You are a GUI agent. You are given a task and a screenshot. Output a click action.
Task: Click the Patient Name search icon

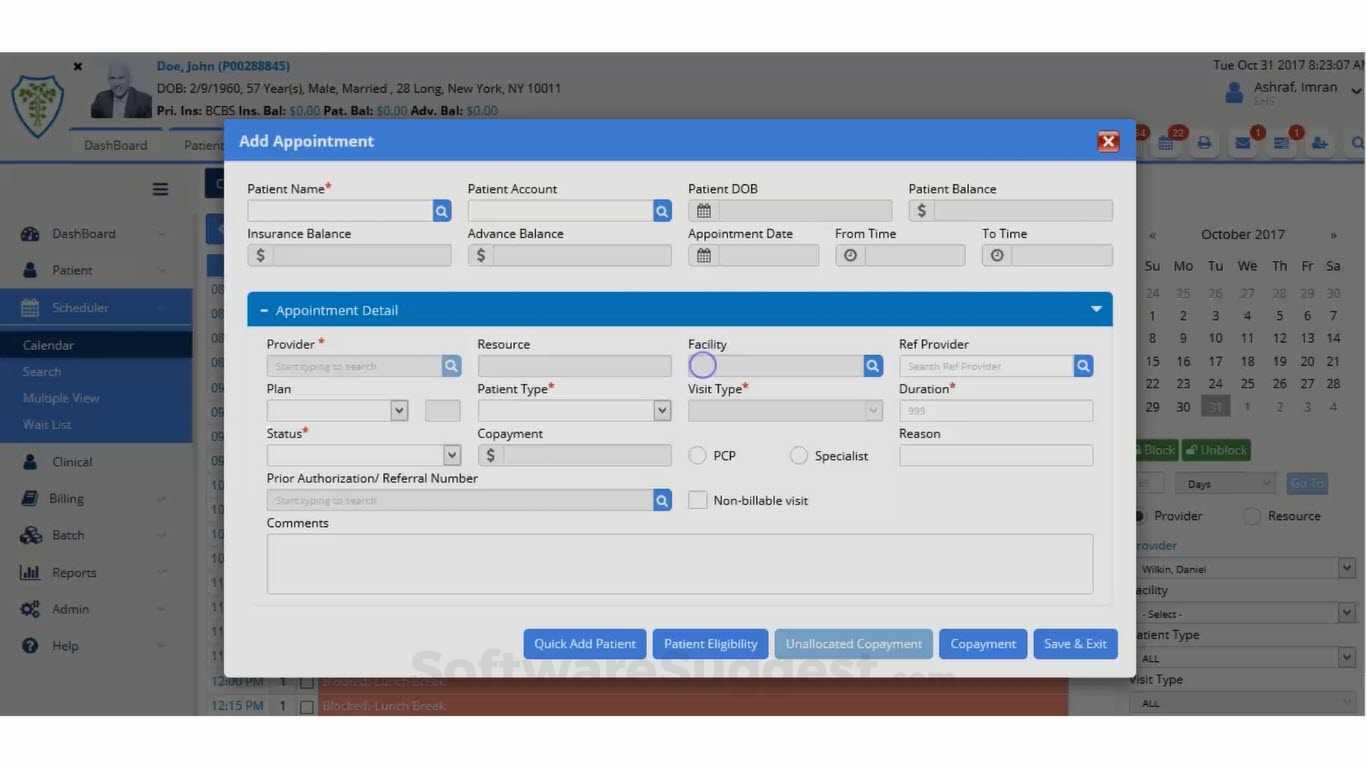(442, 211)
